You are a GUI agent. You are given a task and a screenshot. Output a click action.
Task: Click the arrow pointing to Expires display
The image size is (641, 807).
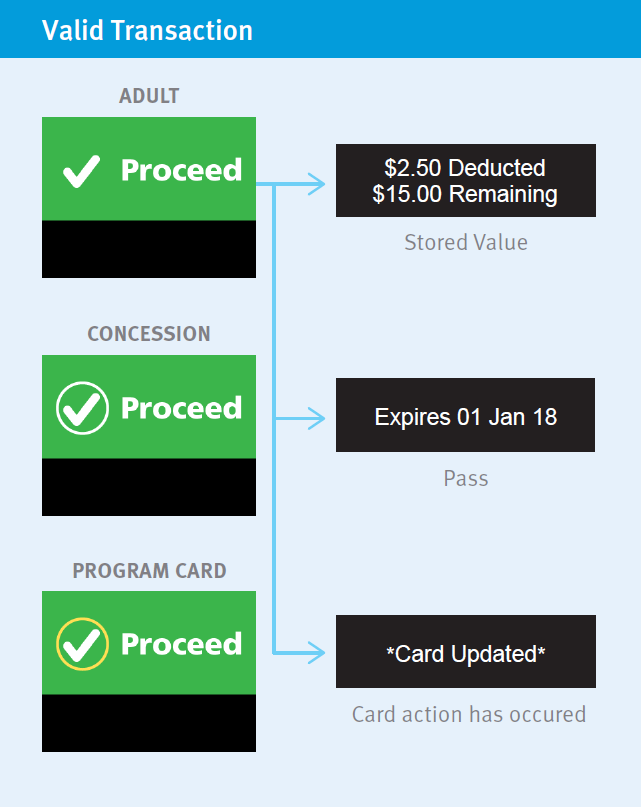pyautogui.click(x=314, y=419)
